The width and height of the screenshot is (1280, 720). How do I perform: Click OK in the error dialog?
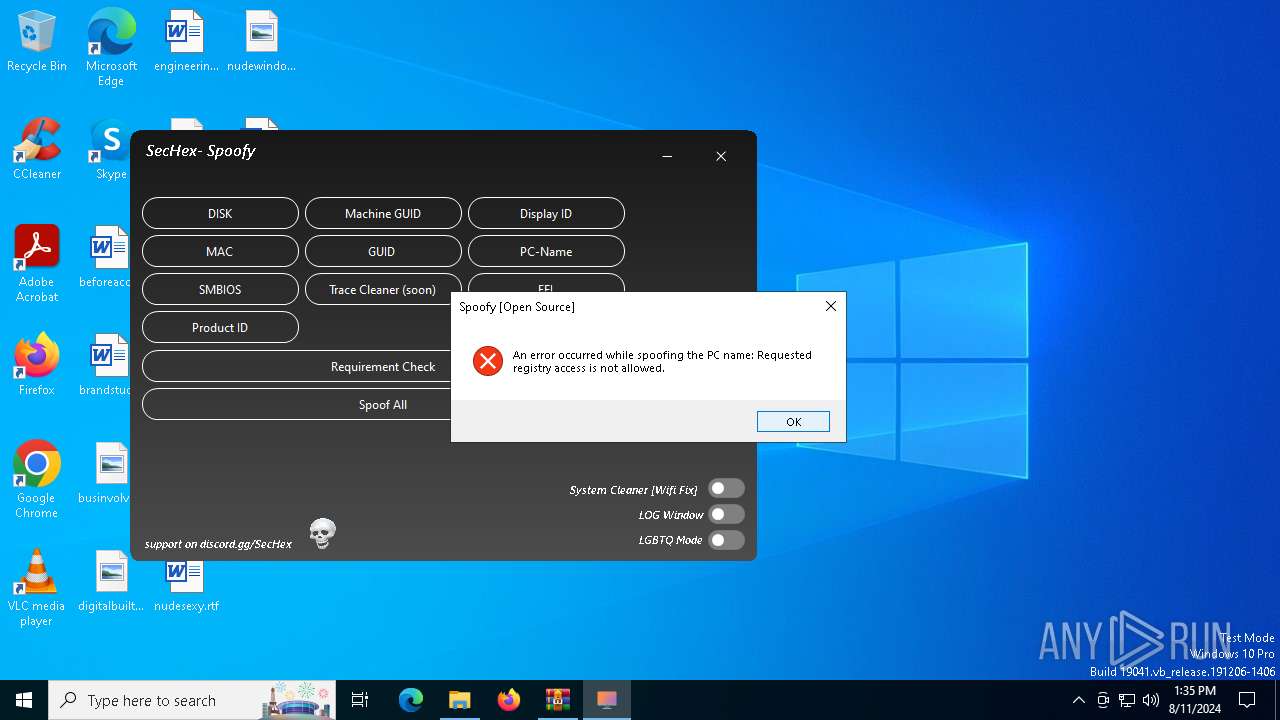tap(793, 421)
